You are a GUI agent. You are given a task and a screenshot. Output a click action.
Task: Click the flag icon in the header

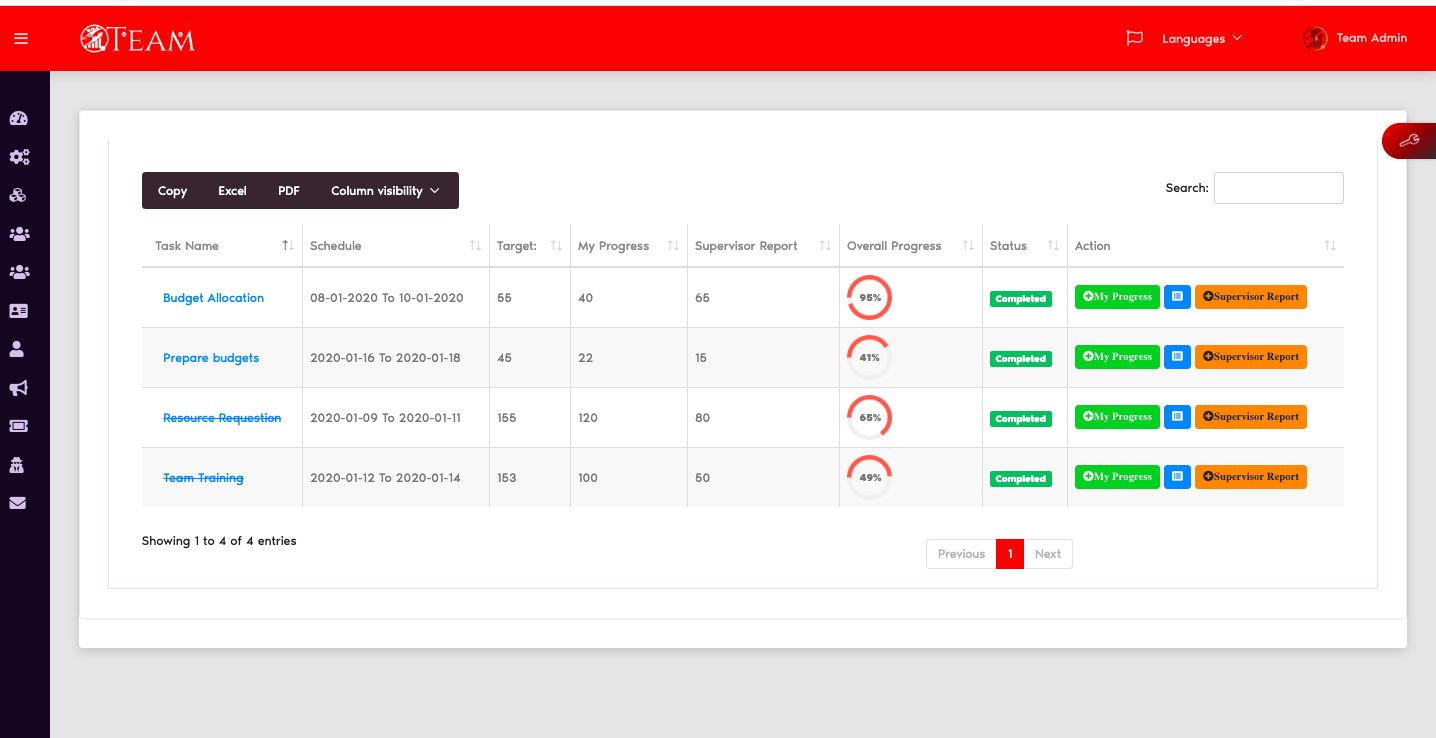point(1134,38)
